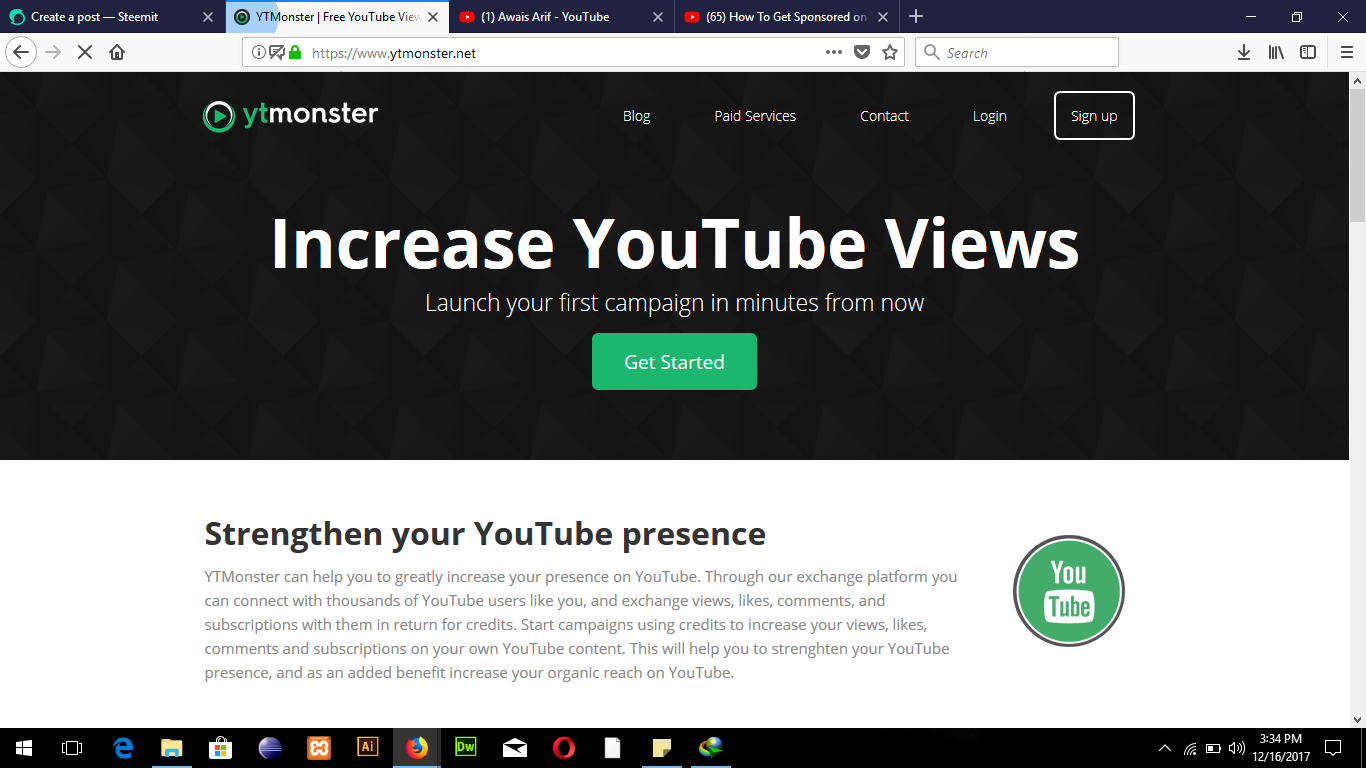Switch to the Firefox taskbar icon
The width and height of the screenshot is (1366, 768).
417,747
